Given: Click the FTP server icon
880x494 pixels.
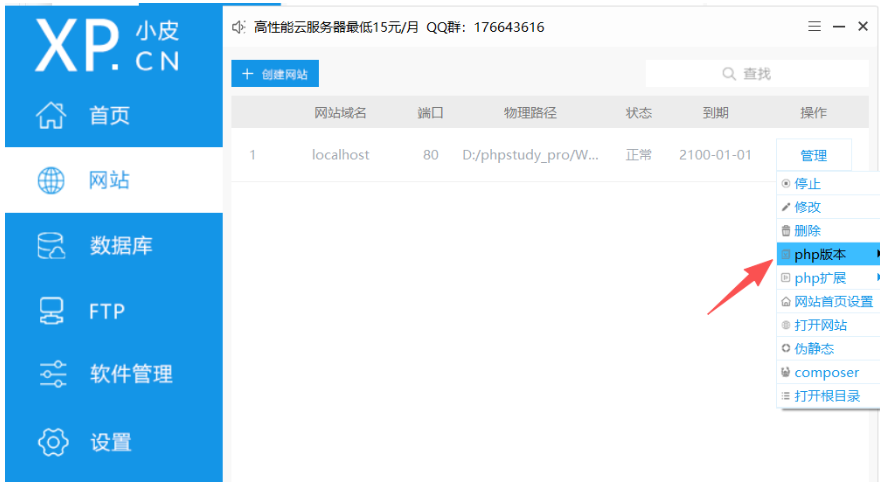Looking at the screenshot, I should 51,311.
